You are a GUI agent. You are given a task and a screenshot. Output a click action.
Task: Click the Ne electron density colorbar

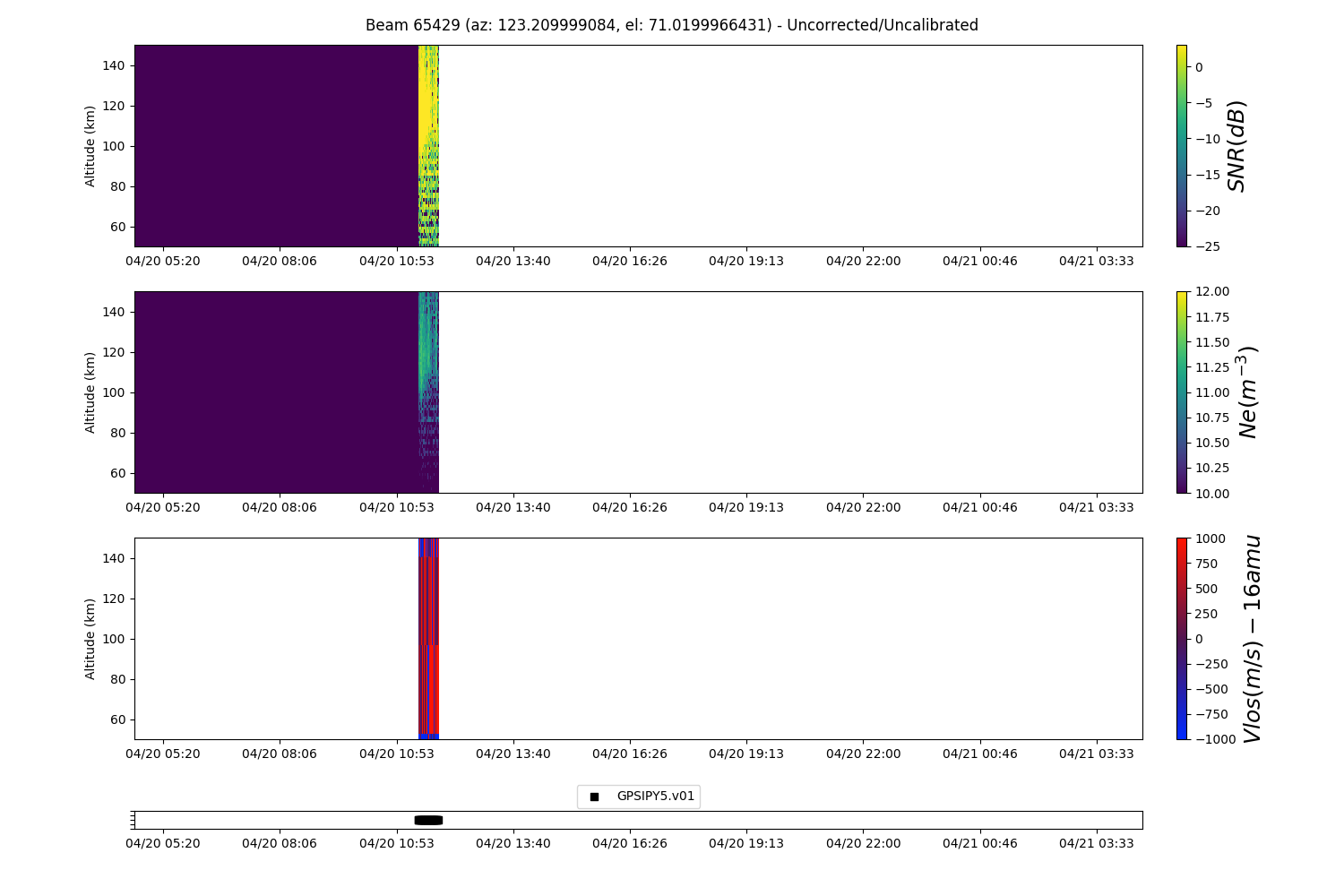[x=1181, y=392]
